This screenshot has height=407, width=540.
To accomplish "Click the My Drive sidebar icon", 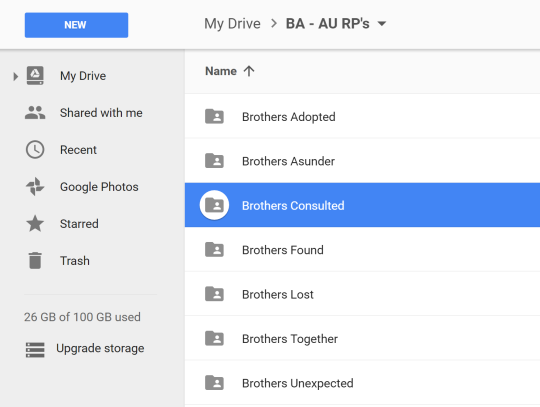I will coord(35,75).
